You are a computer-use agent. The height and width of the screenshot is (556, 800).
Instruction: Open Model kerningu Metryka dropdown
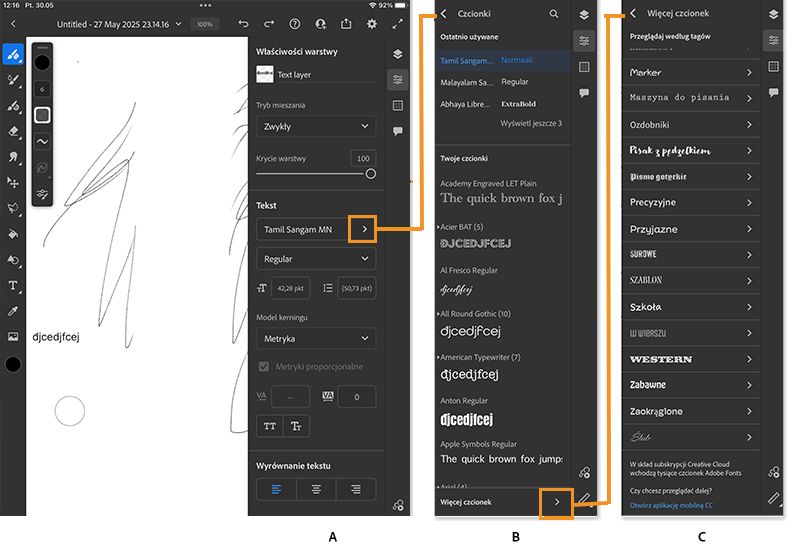[x=316, y=339]
